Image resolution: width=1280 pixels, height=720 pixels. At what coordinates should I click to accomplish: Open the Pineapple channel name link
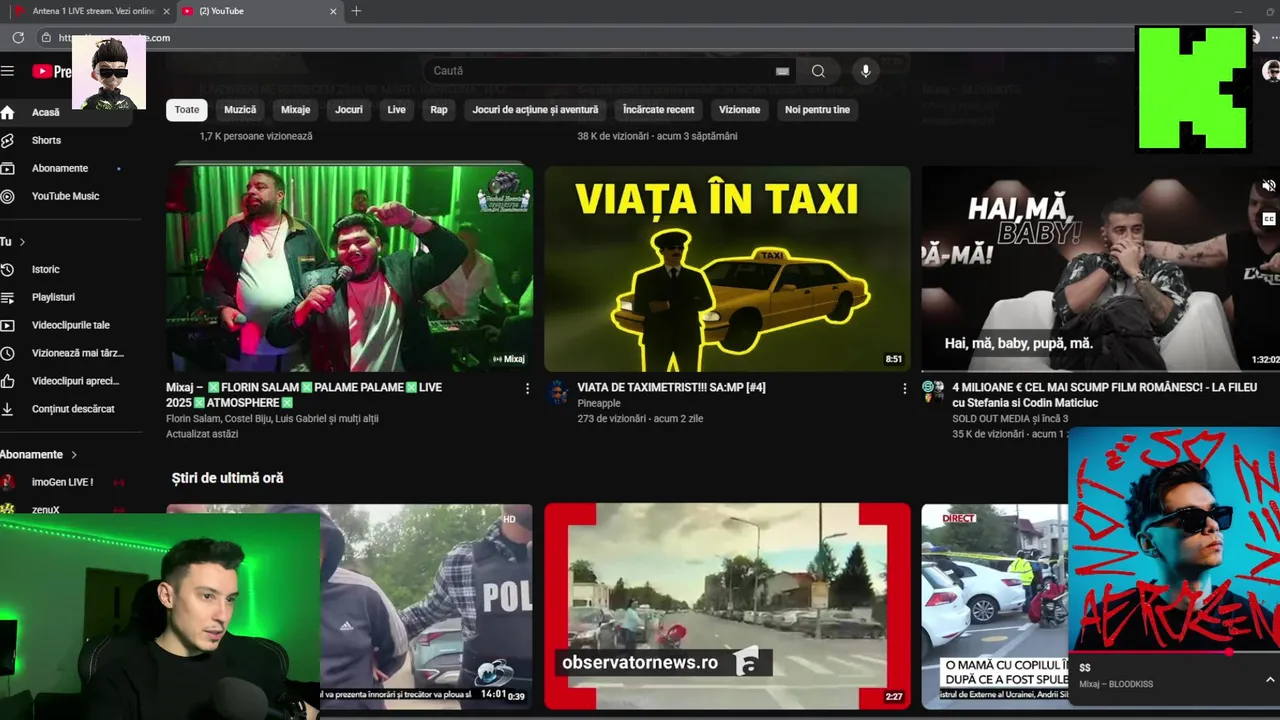pyautogui.click(x=599, y=403)
